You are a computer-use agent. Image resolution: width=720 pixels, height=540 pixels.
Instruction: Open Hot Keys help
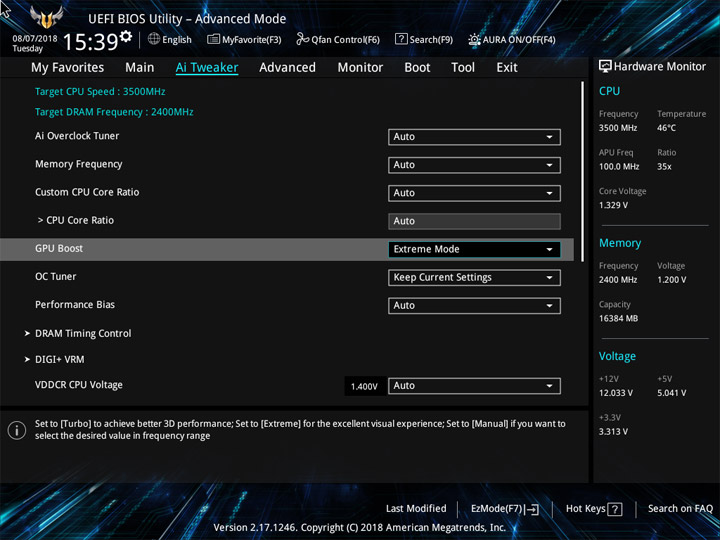coord(594,509)
